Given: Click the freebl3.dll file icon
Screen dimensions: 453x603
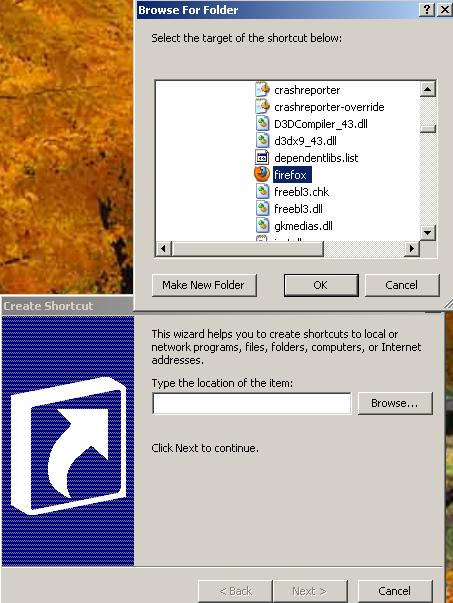Looking at the screenshot, I should pyautogui.click(x=262, y=208).
